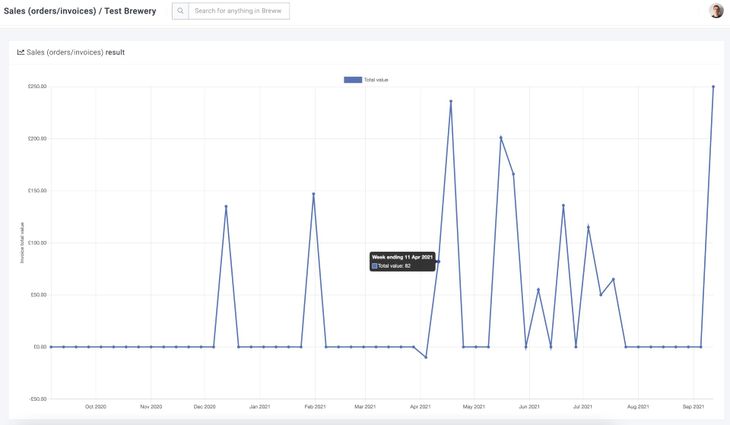Viewport: 730px width, 425px height.
Task: Click the tallest April 2021 peak near £235
Action: pos(451,101)
